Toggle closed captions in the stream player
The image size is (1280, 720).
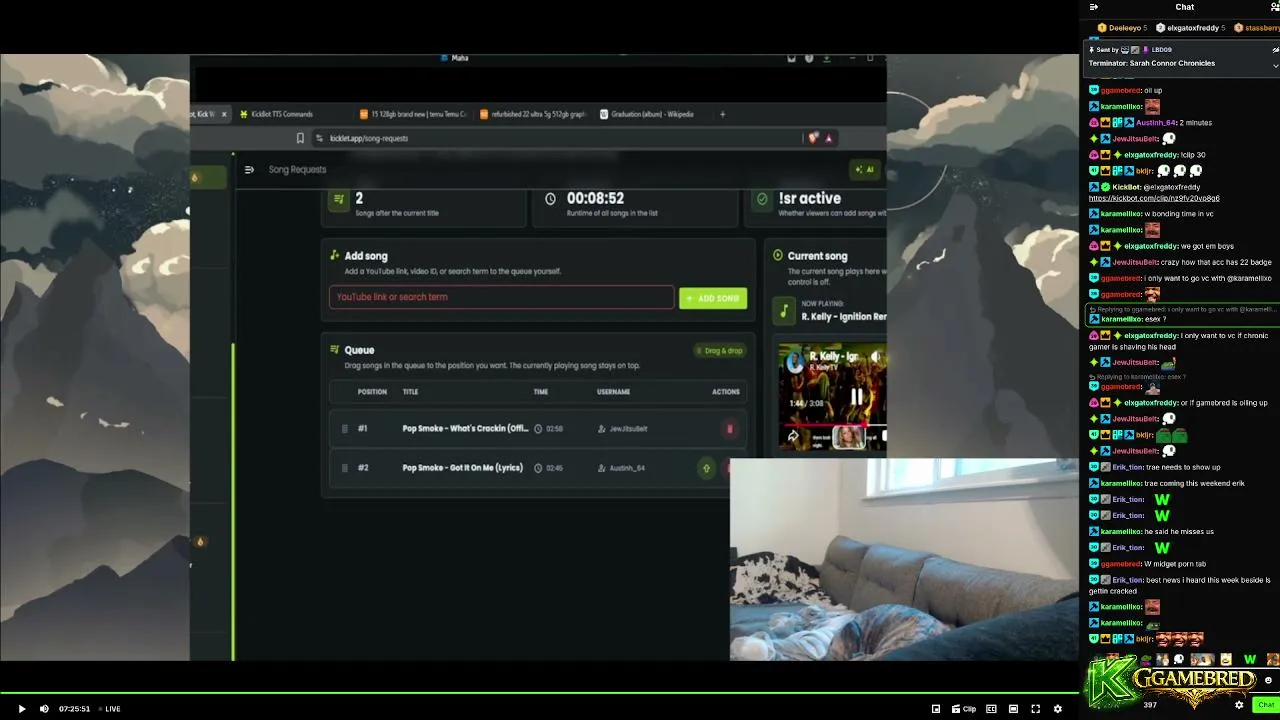[x=991, y=709]
